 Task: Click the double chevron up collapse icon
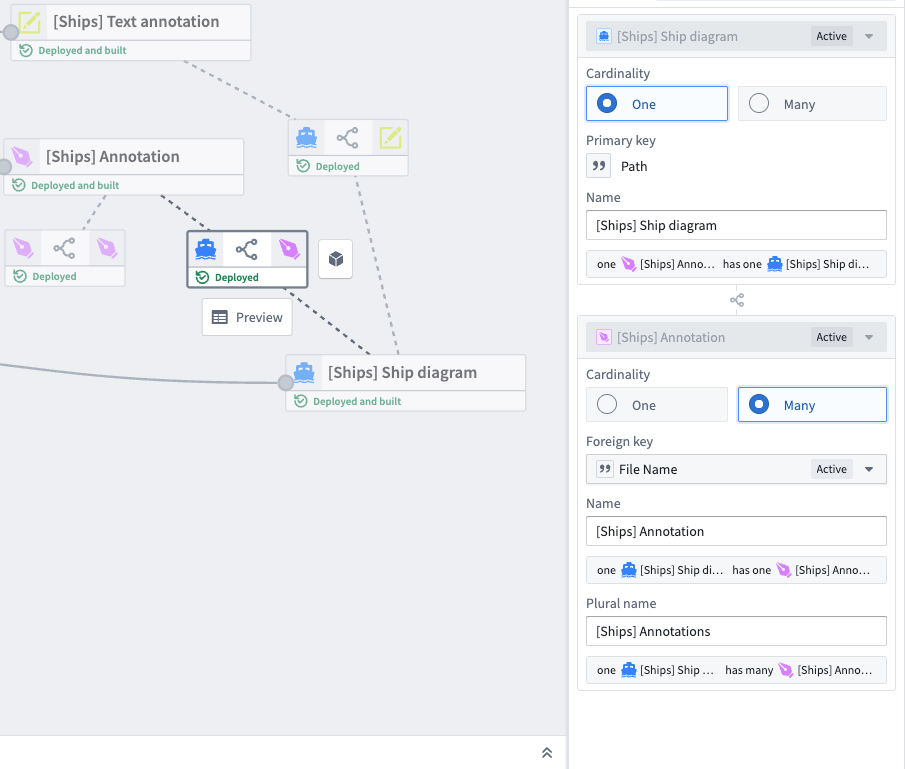point(547,752)
